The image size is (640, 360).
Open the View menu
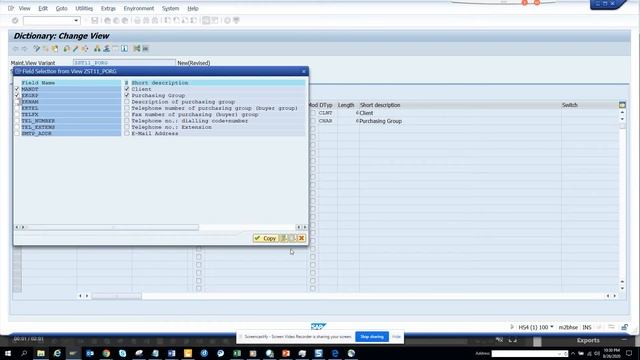24,8
